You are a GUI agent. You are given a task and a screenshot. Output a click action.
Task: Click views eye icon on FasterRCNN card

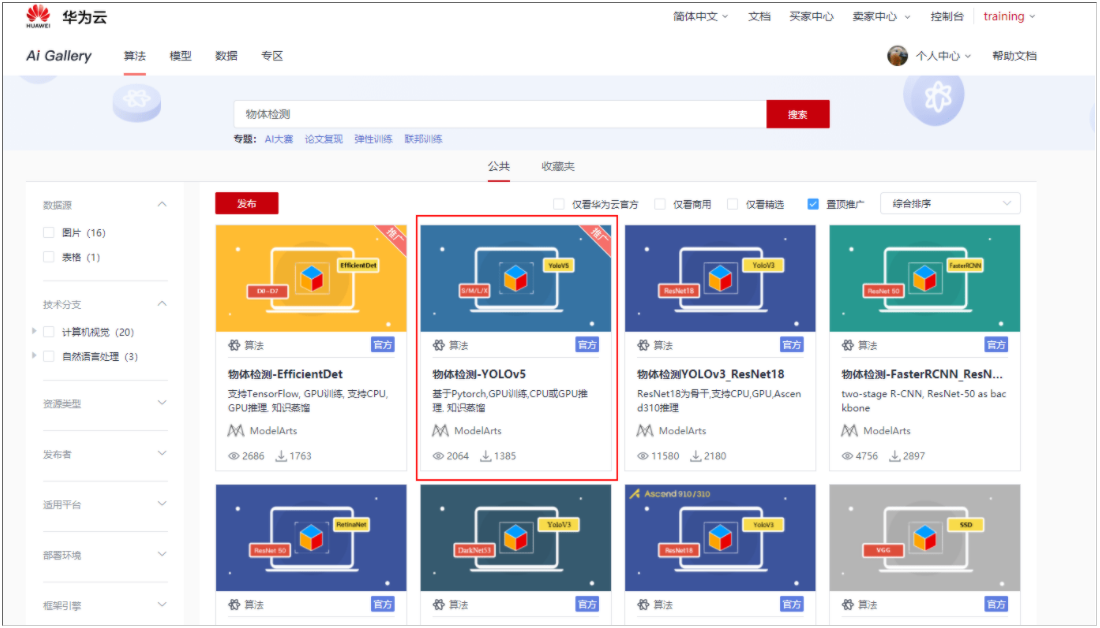tap(847, 456)
